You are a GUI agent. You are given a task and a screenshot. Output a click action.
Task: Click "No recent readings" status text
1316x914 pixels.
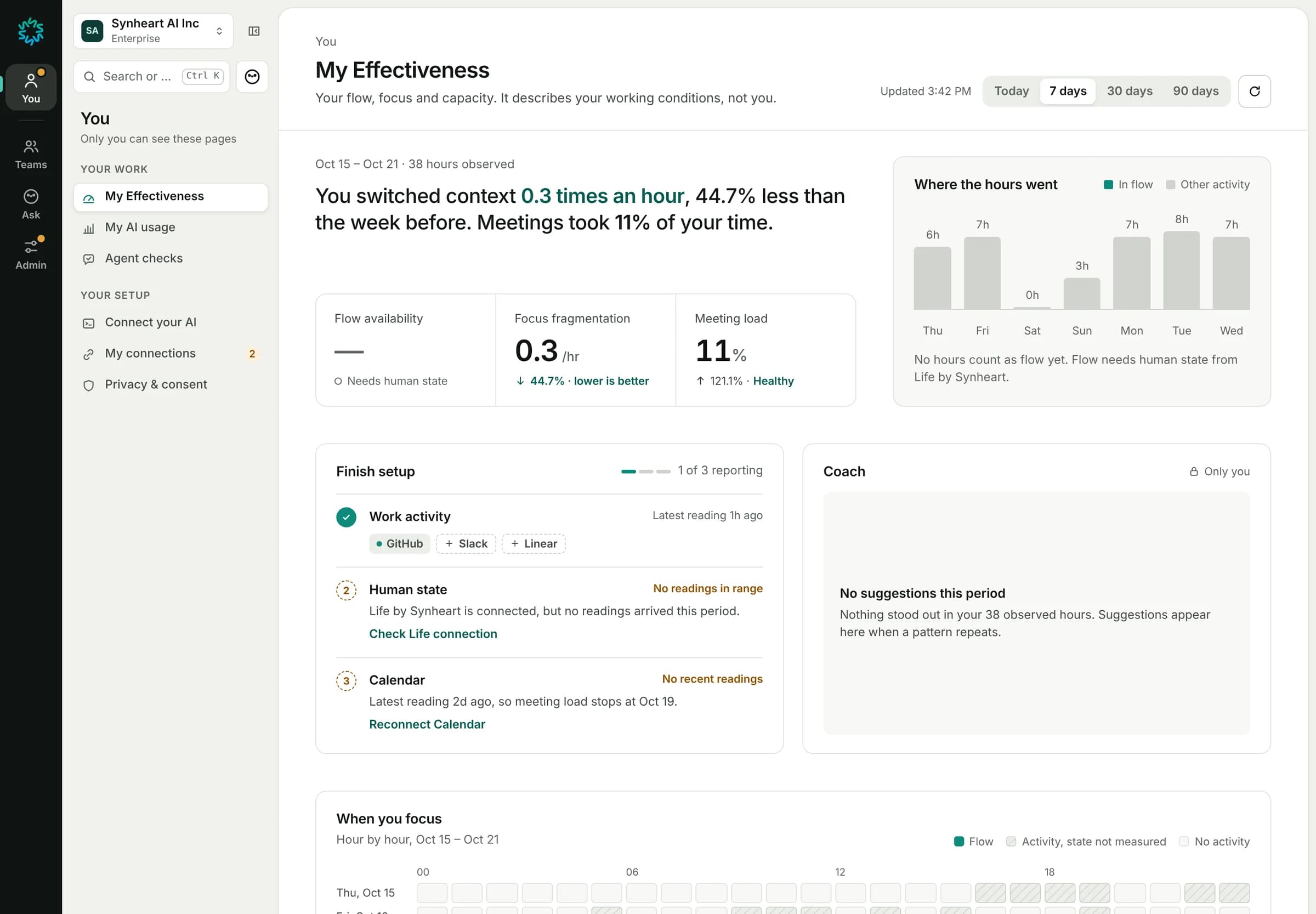[712, 679]
